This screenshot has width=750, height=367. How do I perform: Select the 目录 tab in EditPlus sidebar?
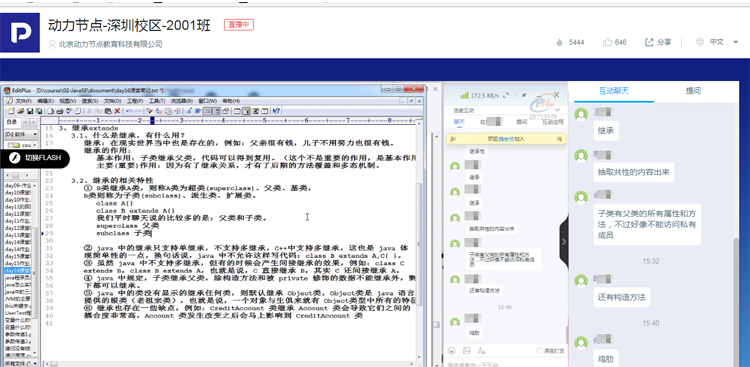[11, 122]
